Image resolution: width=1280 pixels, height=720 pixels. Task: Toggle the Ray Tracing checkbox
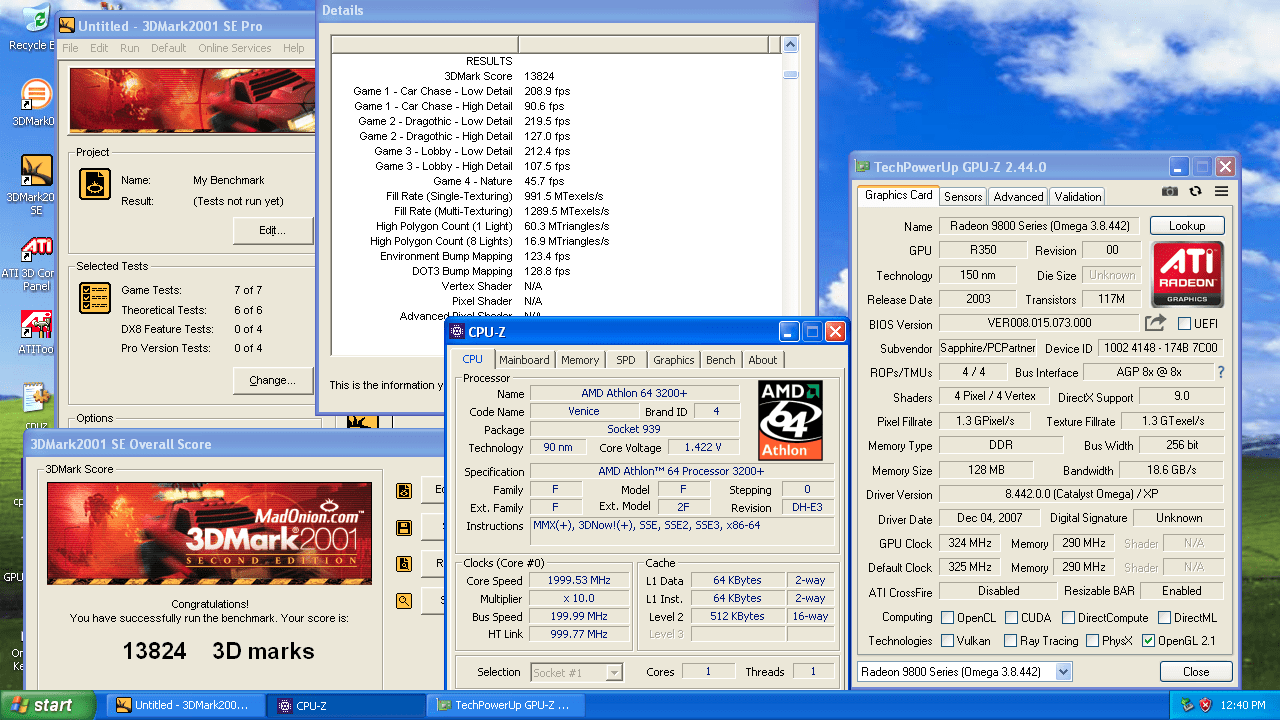point(1012,641)
